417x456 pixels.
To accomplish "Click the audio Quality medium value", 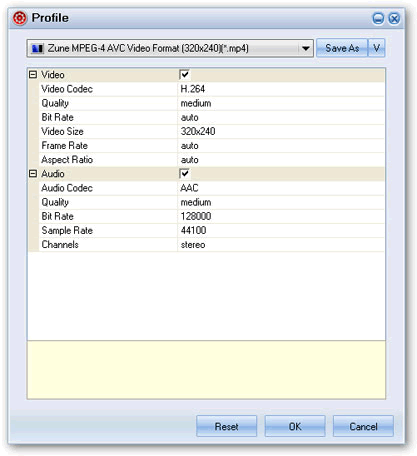I will click(x=196, y=202).
